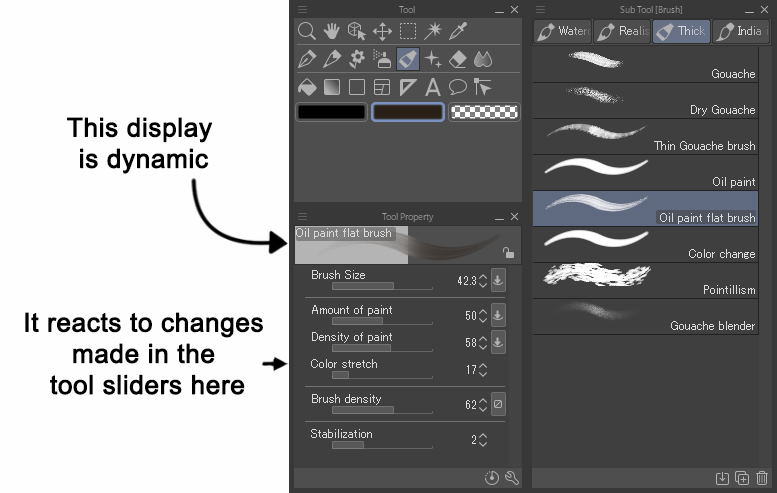Image resolution: width=777 pixels, height=493 pixels.
Task: Select the Balloon speech bubble tool
Action: click(x=458, y=87)
